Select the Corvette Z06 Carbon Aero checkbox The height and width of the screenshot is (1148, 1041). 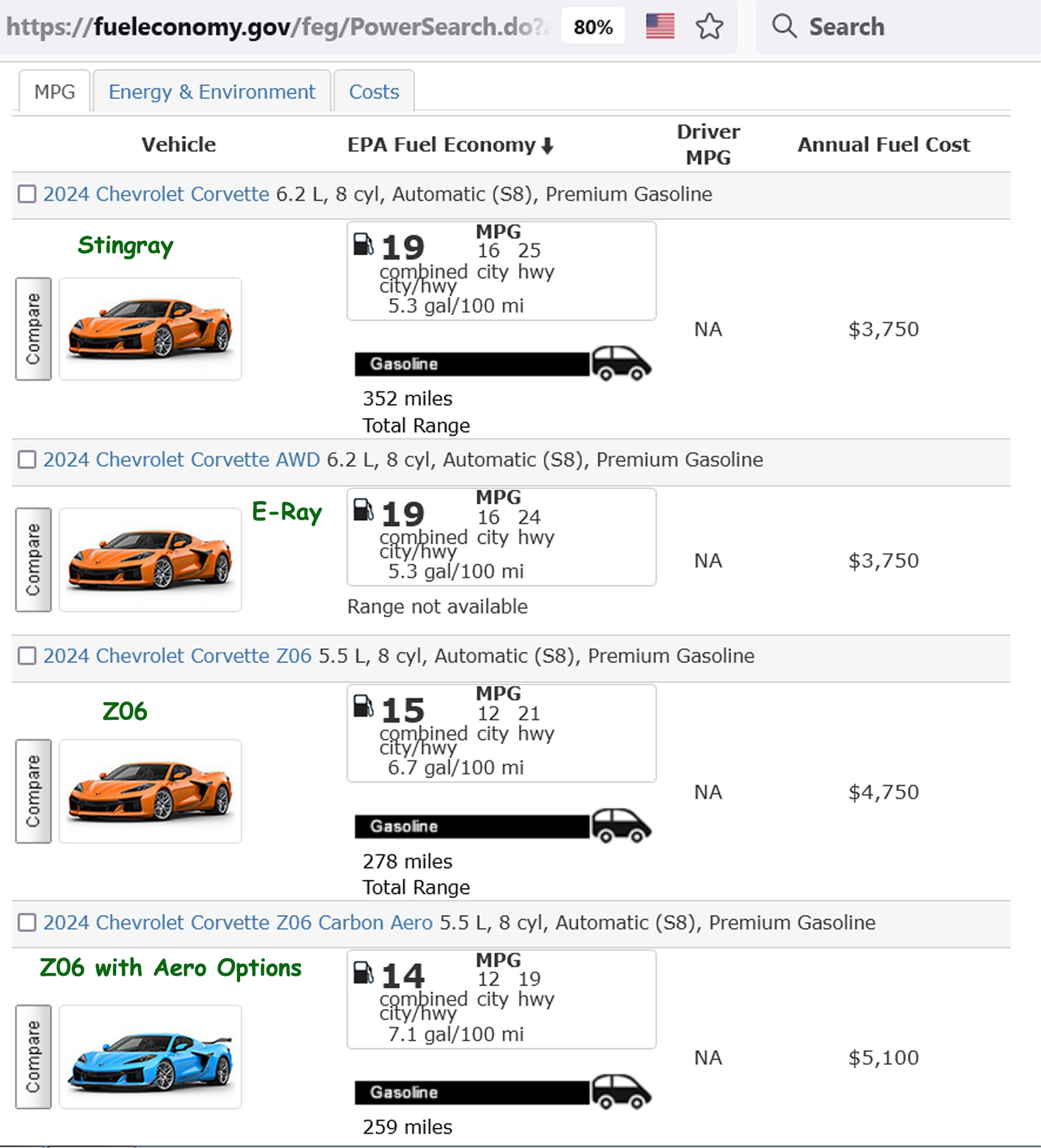[27, 923]
